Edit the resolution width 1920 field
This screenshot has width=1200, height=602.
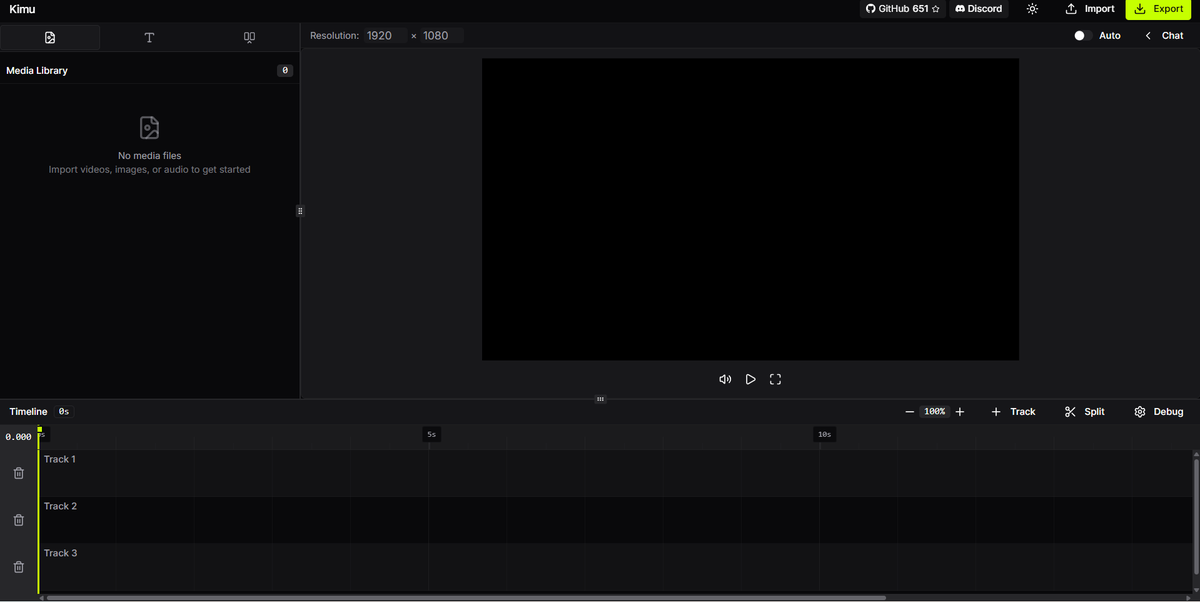coord(384,36)
